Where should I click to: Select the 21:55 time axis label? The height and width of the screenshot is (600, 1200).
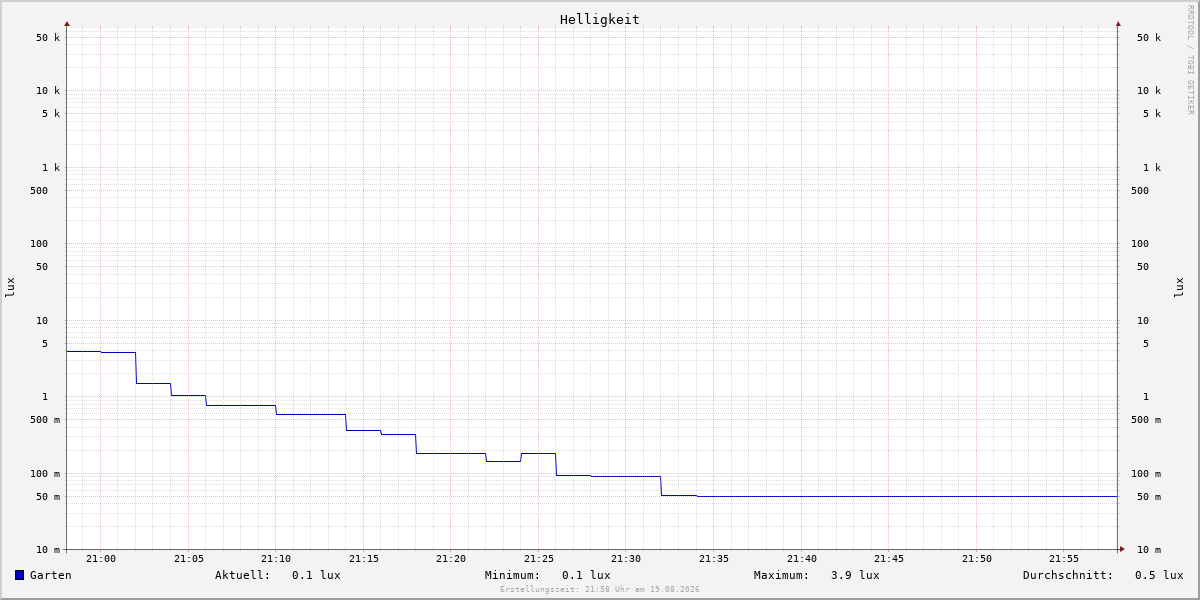[x=1064, y=559]
